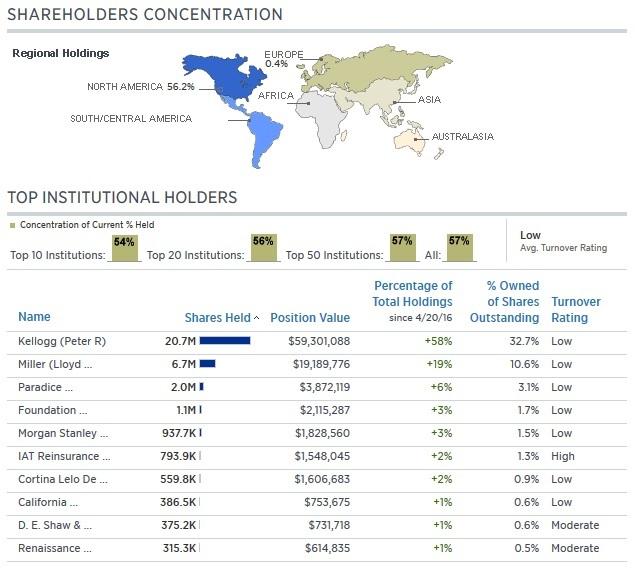This screenshot has height=572, width=638.
Task: Click the EUROPE 0.4% label
Action: 284,59
